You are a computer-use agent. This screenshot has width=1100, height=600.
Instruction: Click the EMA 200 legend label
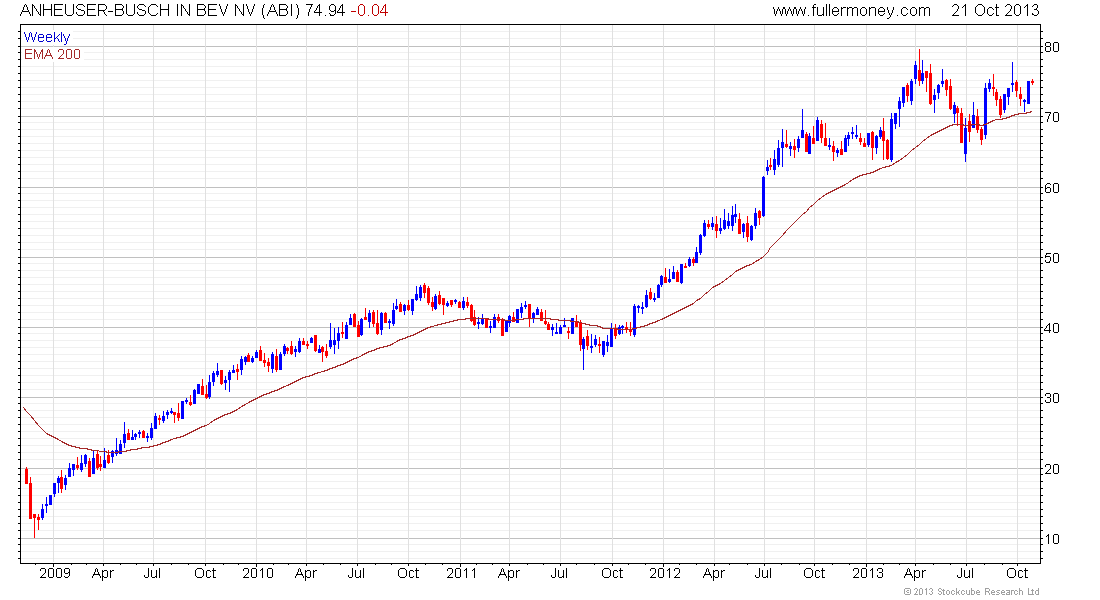(52, 54)
